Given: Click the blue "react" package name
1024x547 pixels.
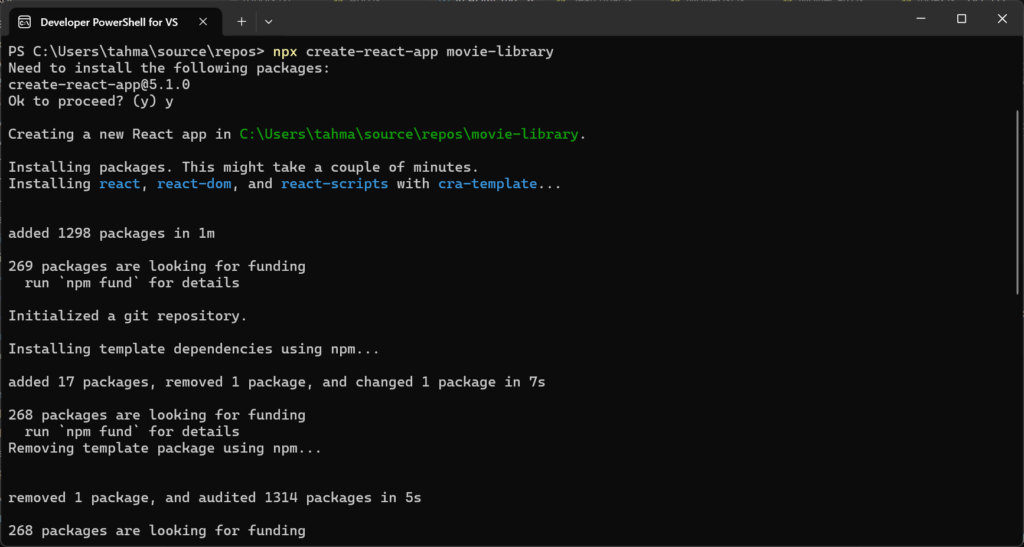Looking at the screenshot, I should click(120, 184).
